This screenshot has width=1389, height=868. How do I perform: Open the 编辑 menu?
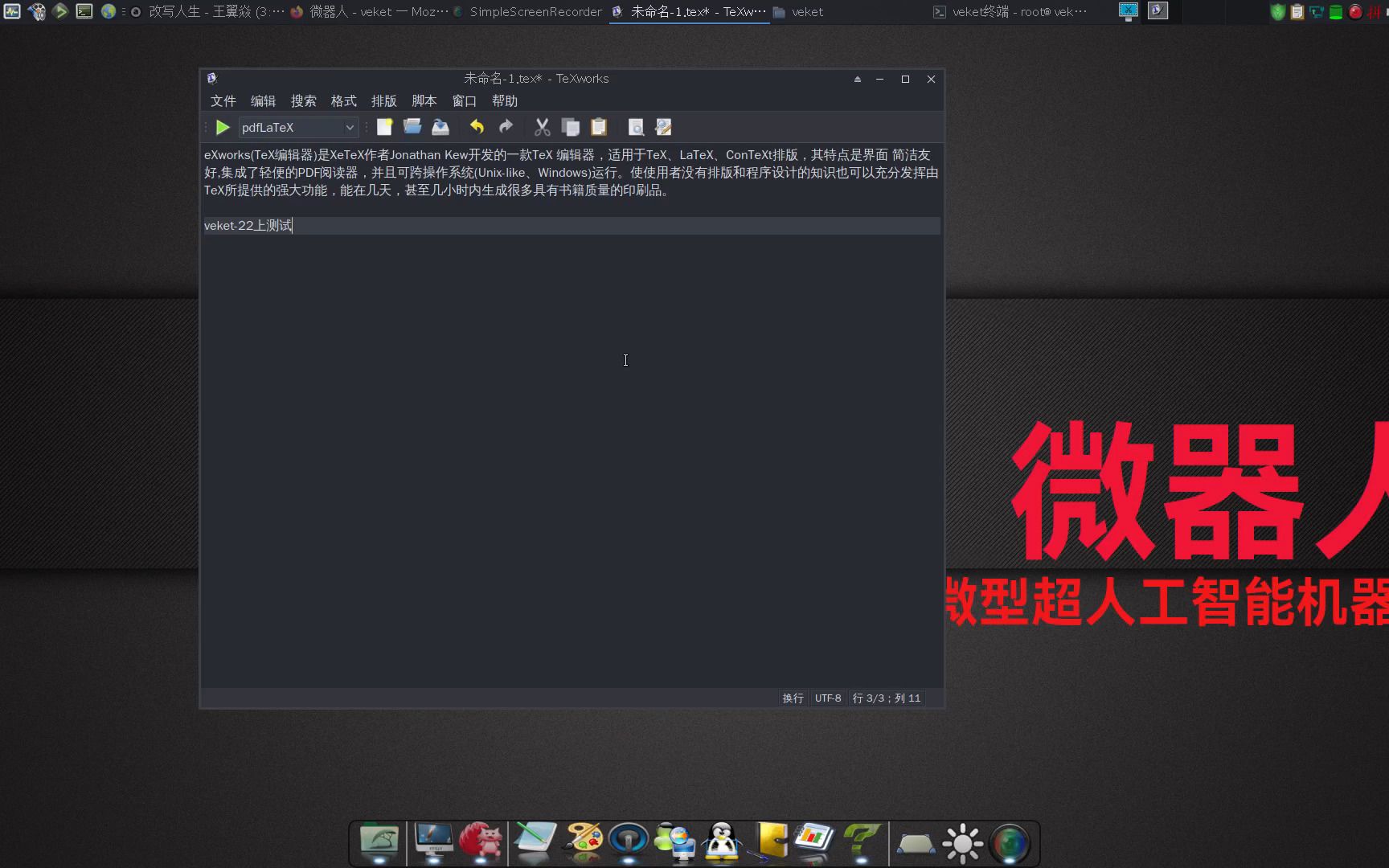[x=264, y=100]
